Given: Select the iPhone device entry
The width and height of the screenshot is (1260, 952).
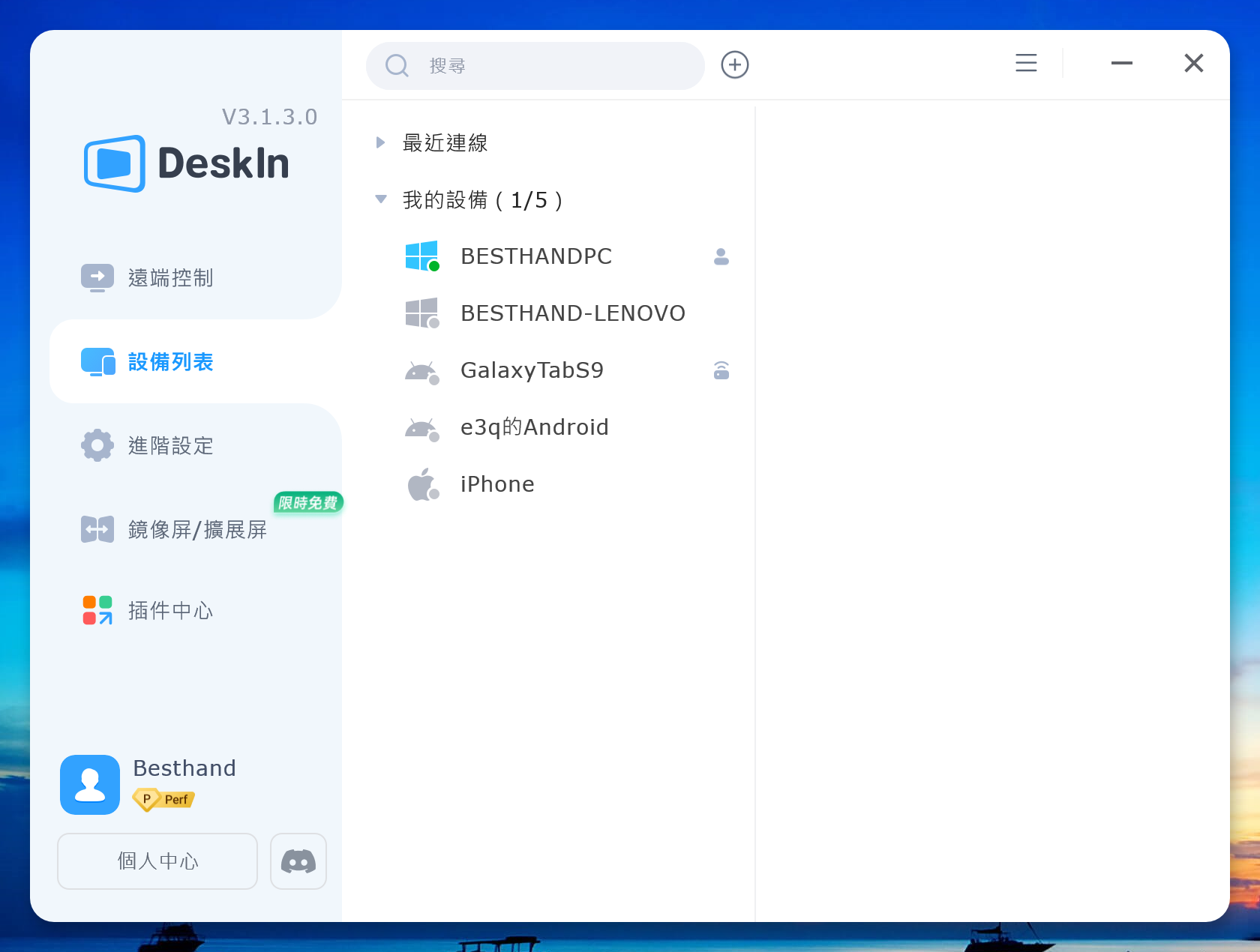Looking at the screenshot, I should [496, 484].
